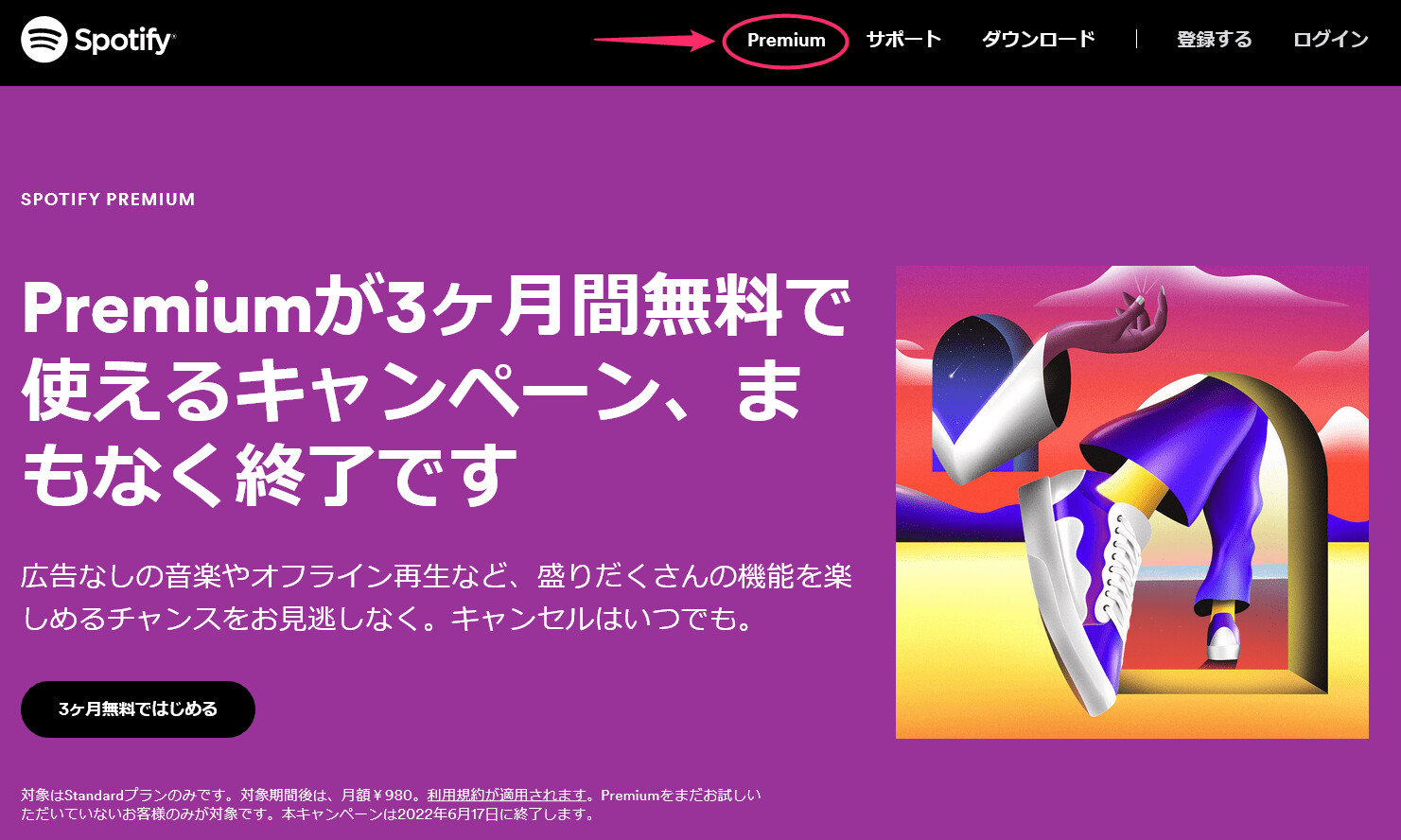This screenshot has width=1401, height=840.
Task: Open the サポート page
Action: (x=903, y=40)
